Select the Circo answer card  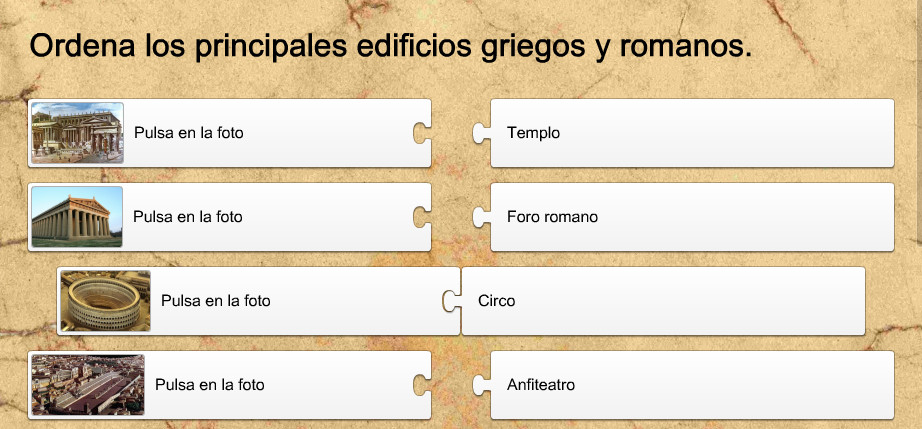click(663, 301)
